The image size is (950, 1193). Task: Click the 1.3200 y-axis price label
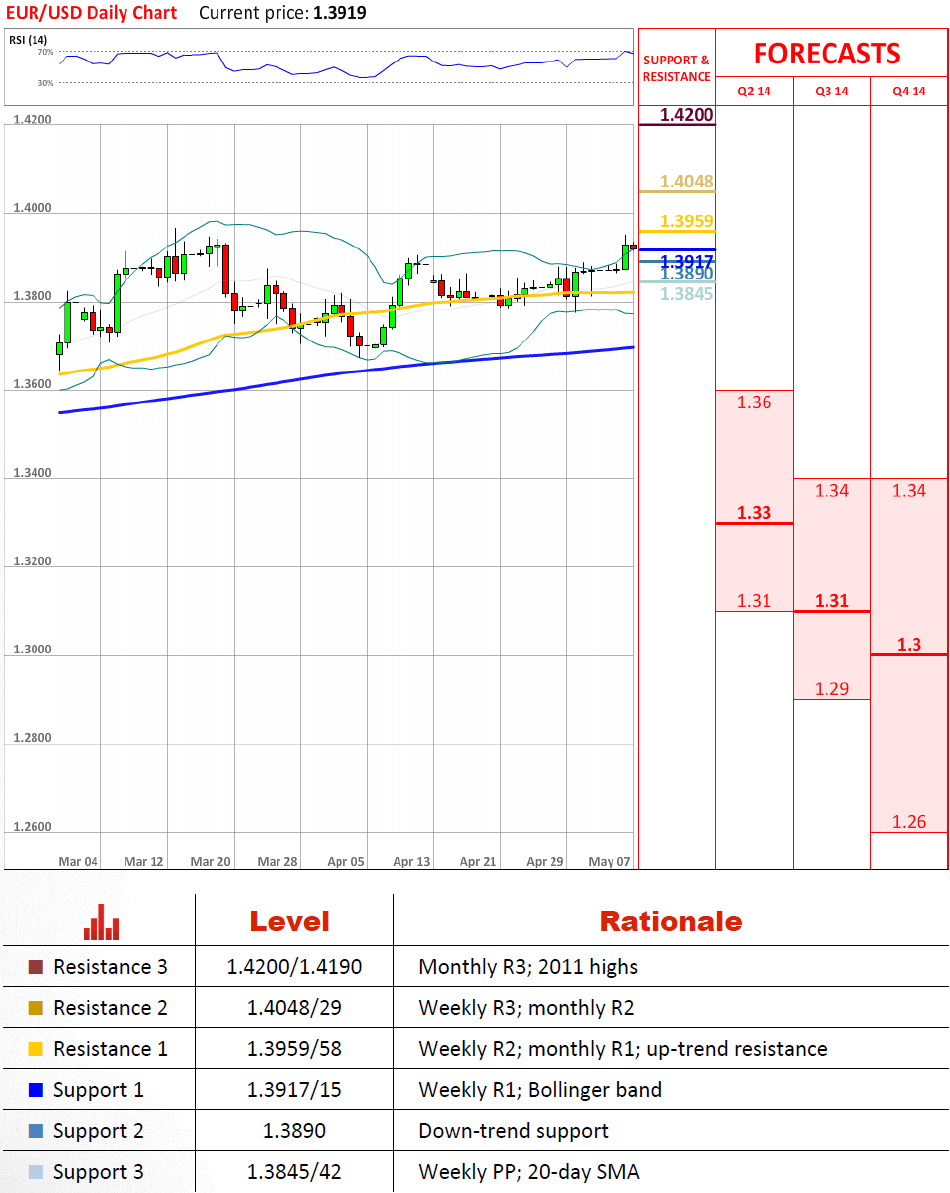tap(33, 562)
